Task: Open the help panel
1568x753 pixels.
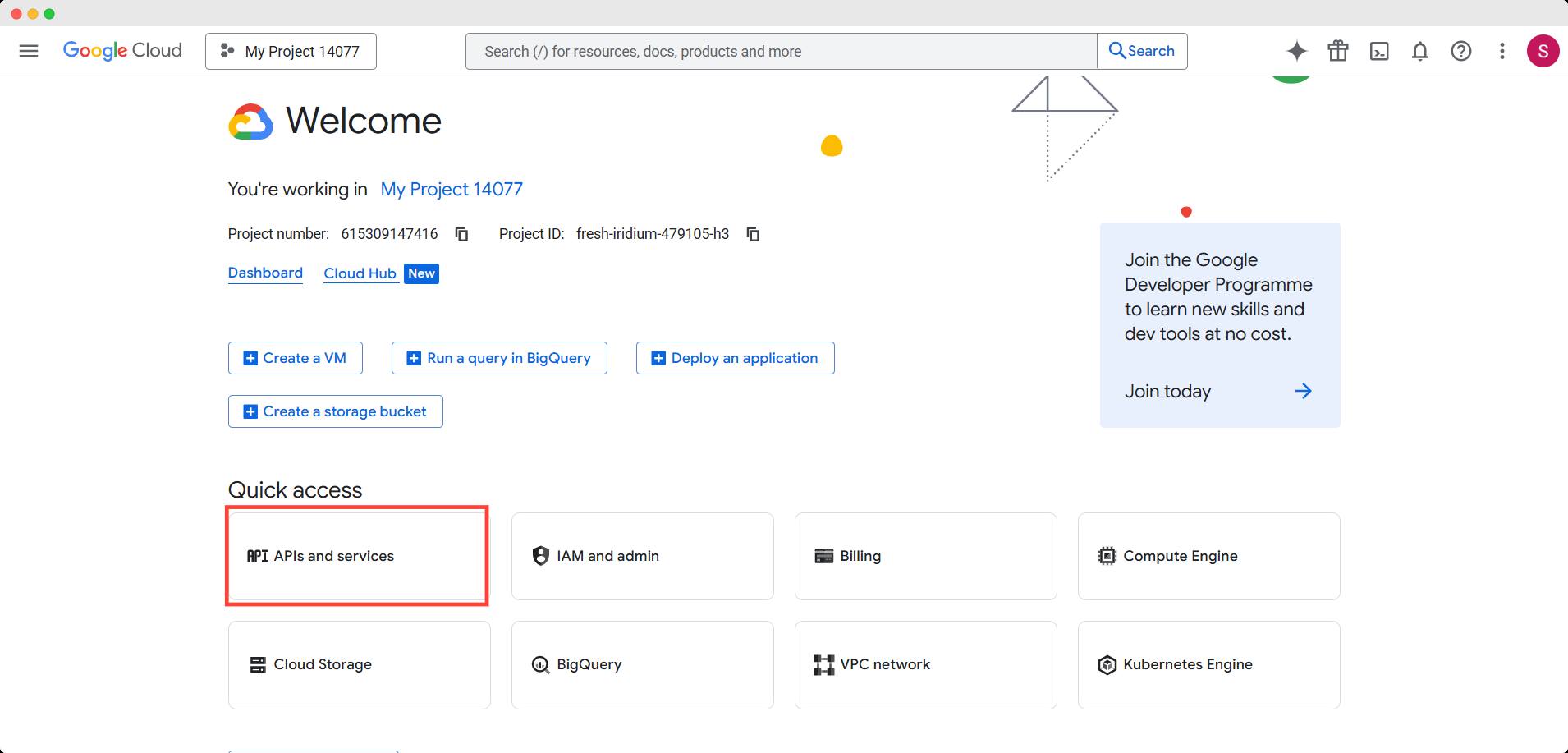Action: (x=1461, y=51)
